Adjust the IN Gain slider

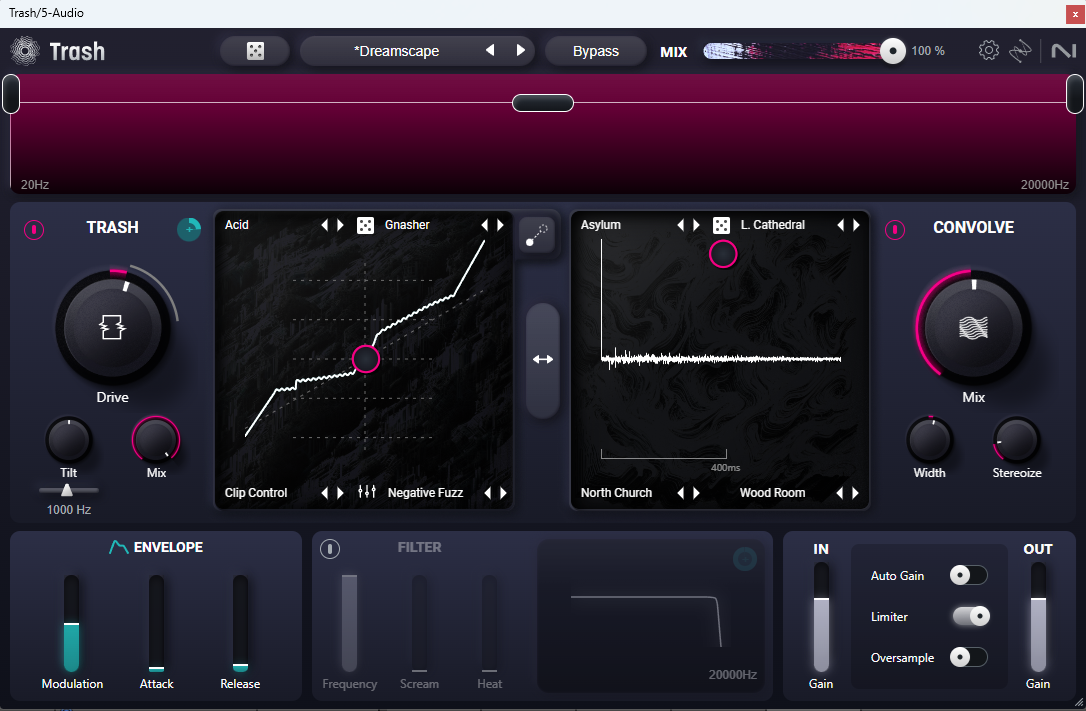click(821, 617)
